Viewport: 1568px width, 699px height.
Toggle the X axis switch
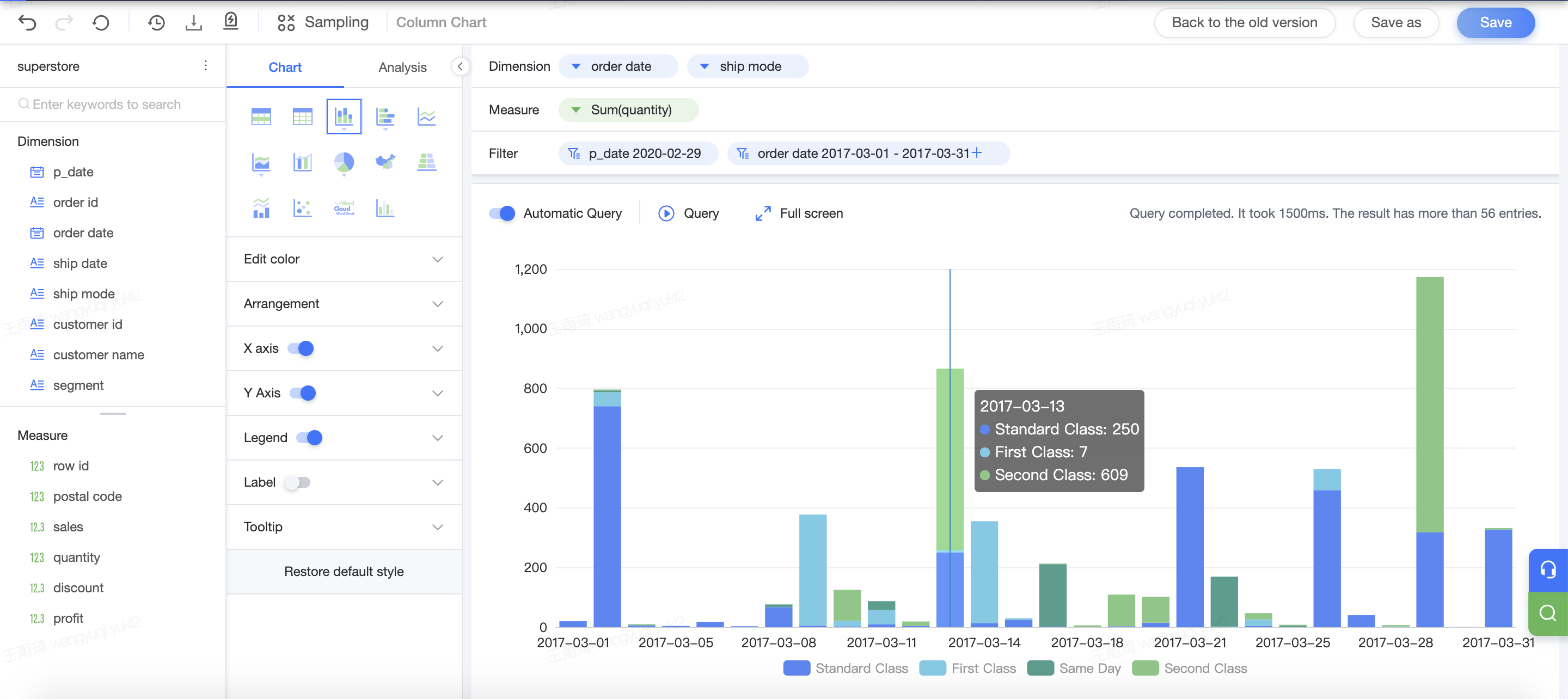coord(301,348)
